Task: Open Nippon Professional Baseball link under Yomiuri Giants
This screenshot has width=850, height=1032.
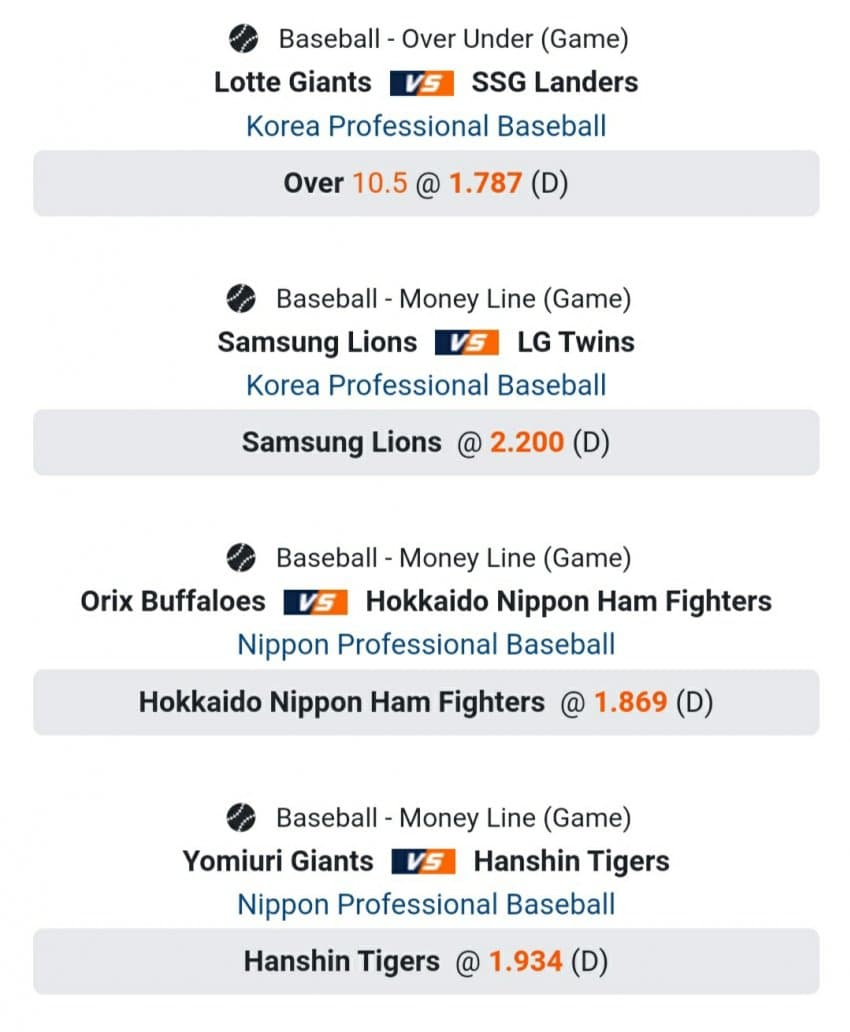Action: pyautogui.click(x=426, y=905)
